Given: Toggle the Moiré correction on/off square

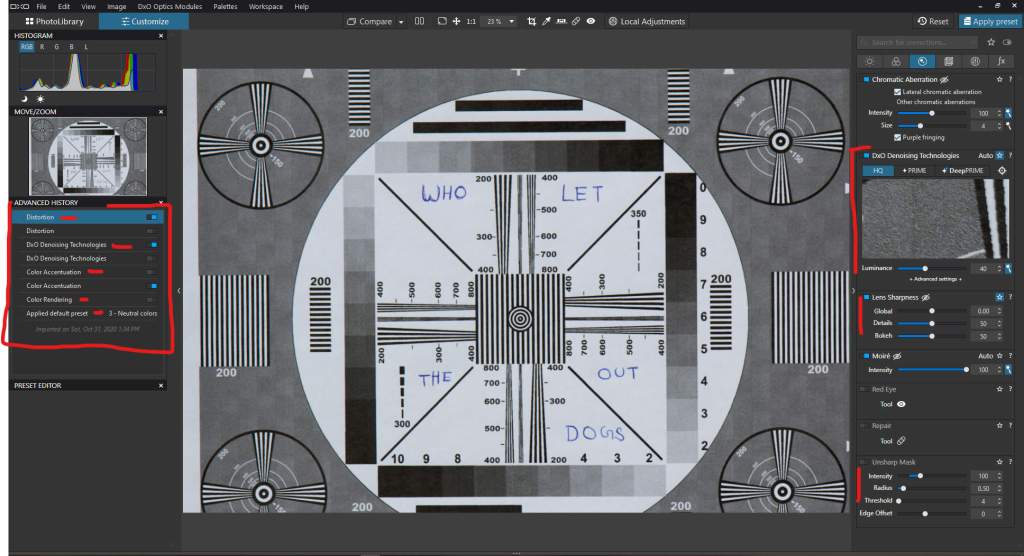Looking at the screenshot, I should tap(866, 356).
